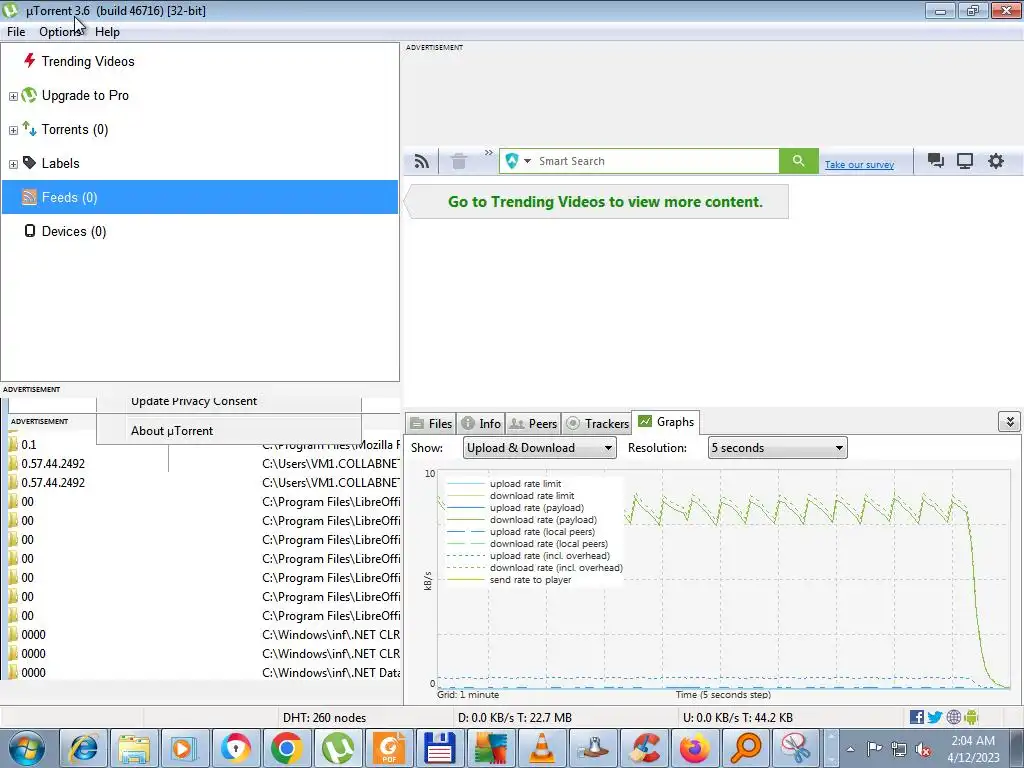
Task: Click the DHT: 260 nodes status text
Action: click(x=324, y=718)
